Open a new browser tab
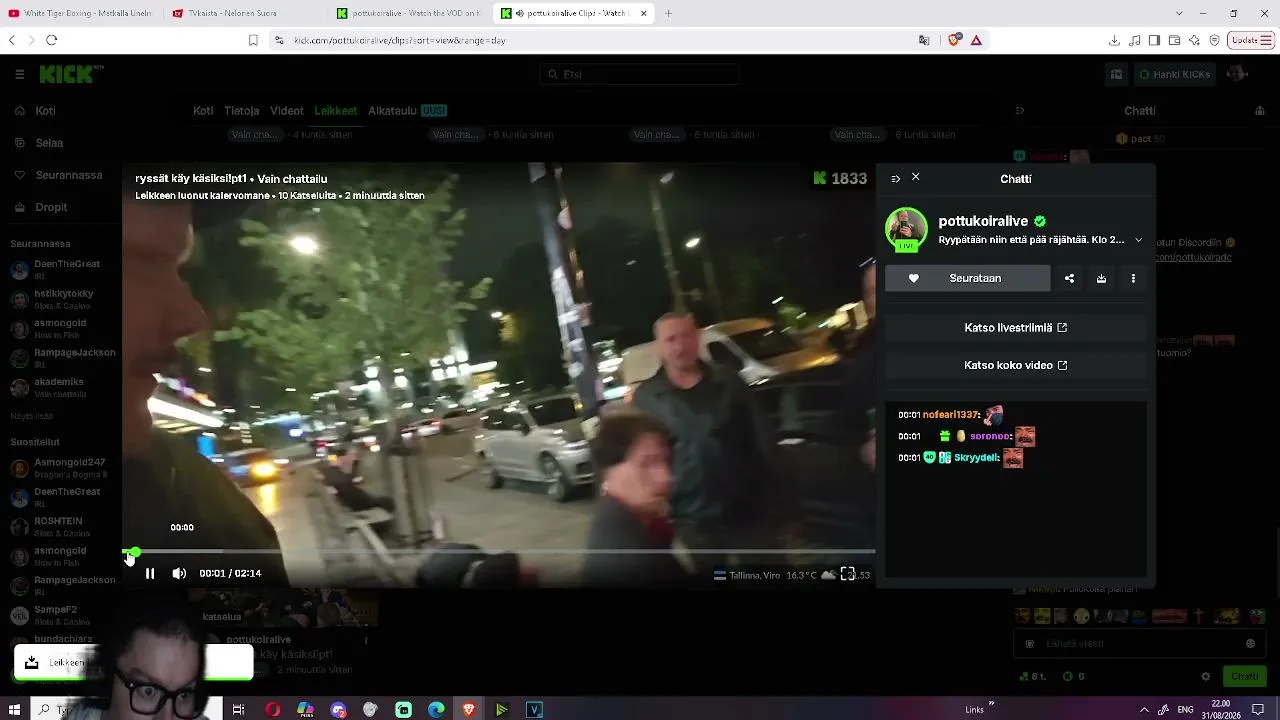Screen dimensions: 1280x720 668,13
